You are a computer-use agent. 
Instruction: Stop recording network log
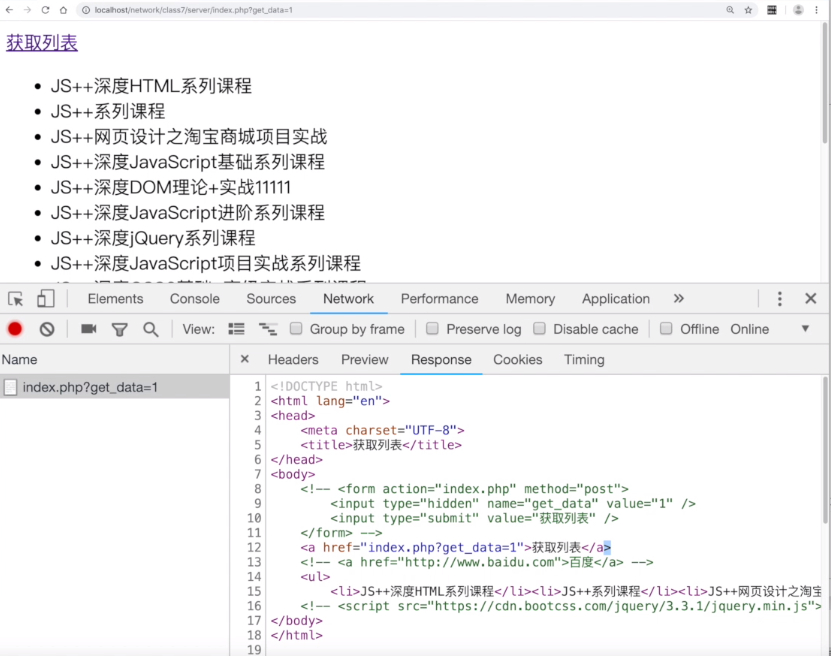pos(15,329)
